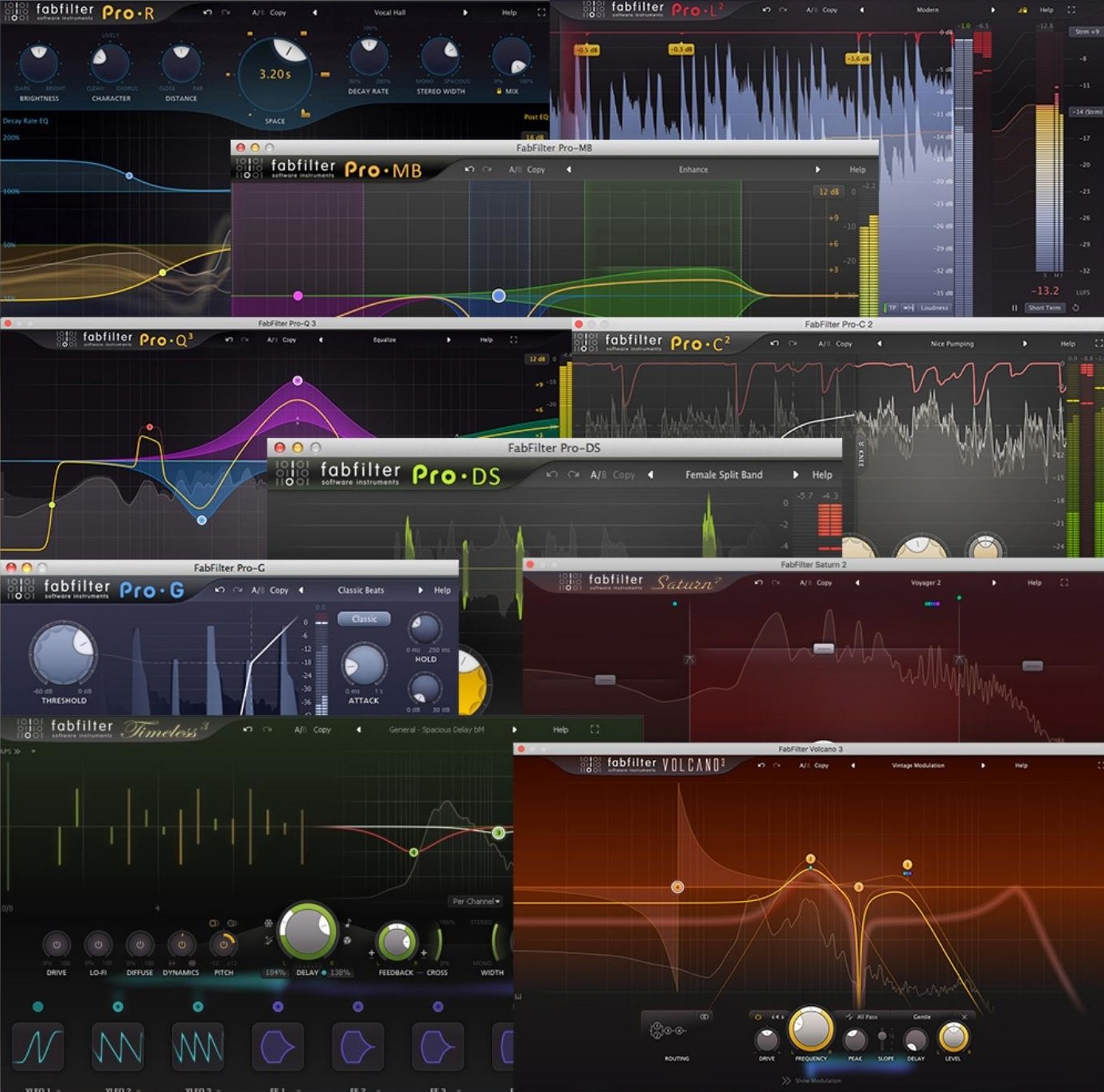
Task: Click the Pro-L 2 loudness reset icon
Action: pos(1076,307)
